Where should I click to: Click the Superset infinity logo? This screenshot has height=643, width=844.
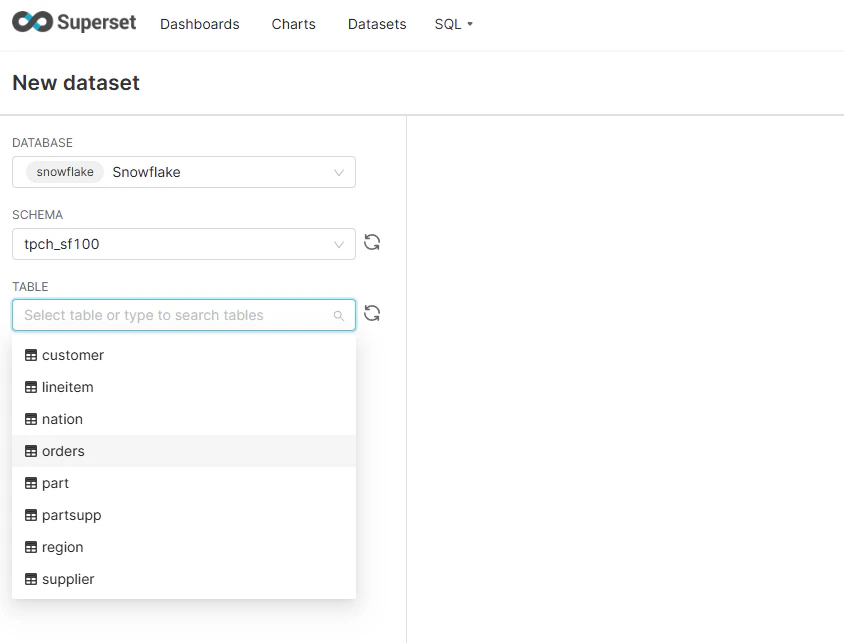(32, 22)
